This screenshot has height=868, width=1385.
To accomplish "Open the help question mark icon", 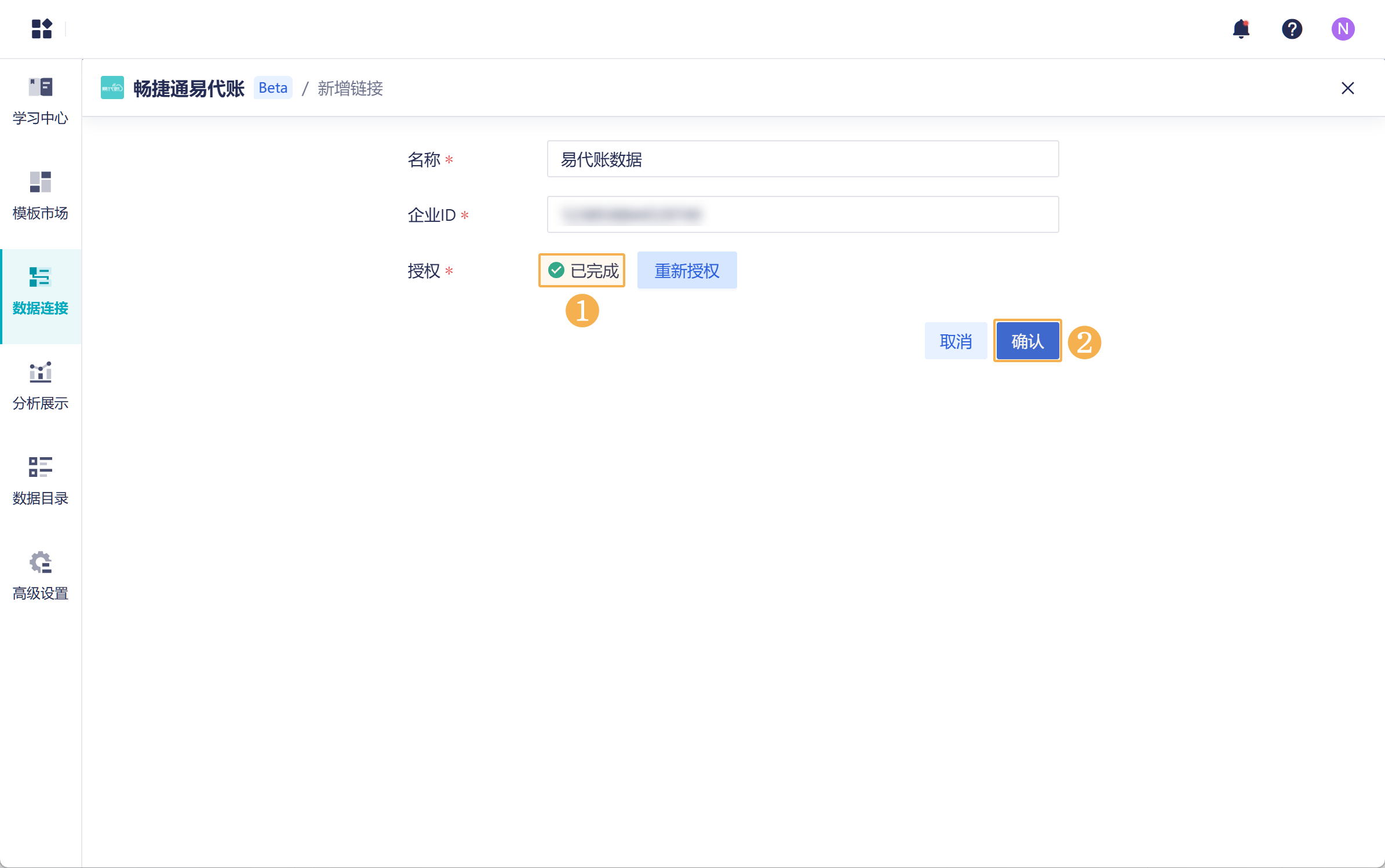I will pos(1292,29).
